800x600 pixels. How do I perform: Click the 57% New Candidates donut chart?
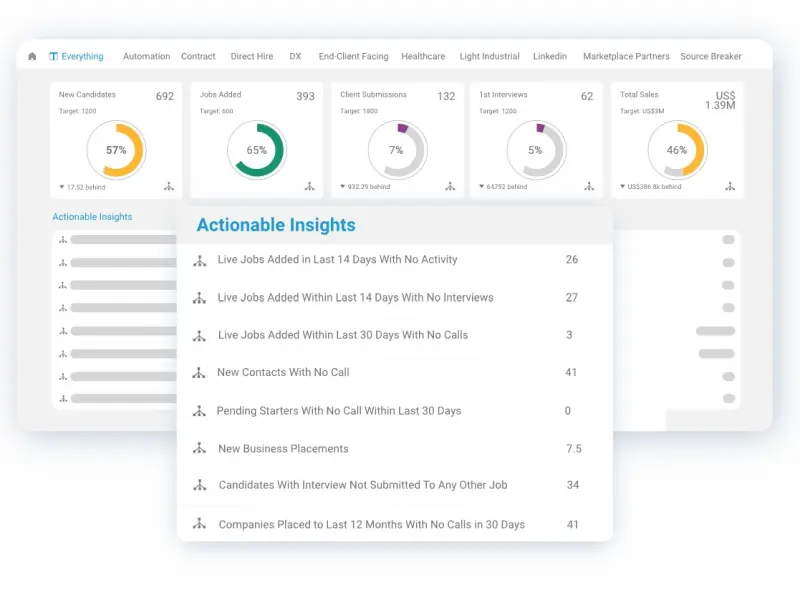[x=116, y=150]
